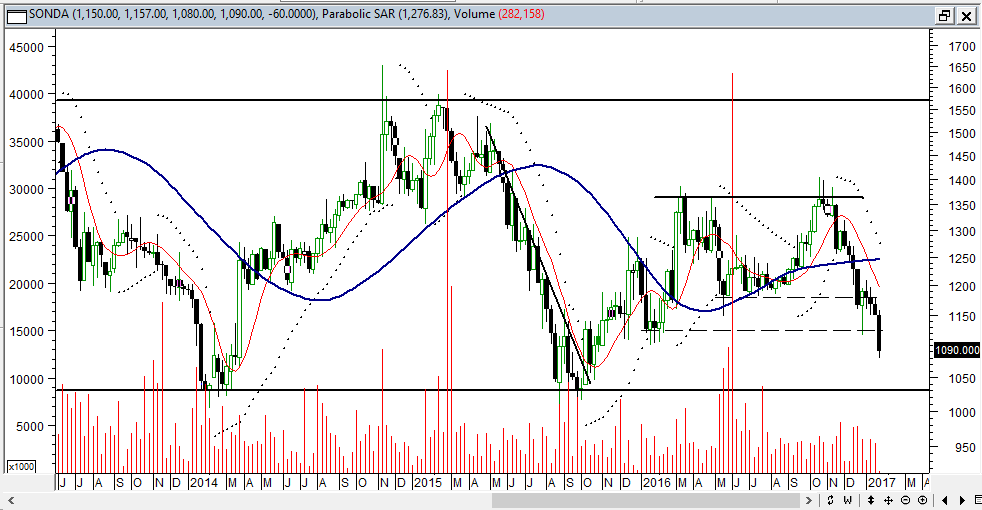
Task: Zoom in using the plus magnifier icon
Action: click(x=923, y=500)
